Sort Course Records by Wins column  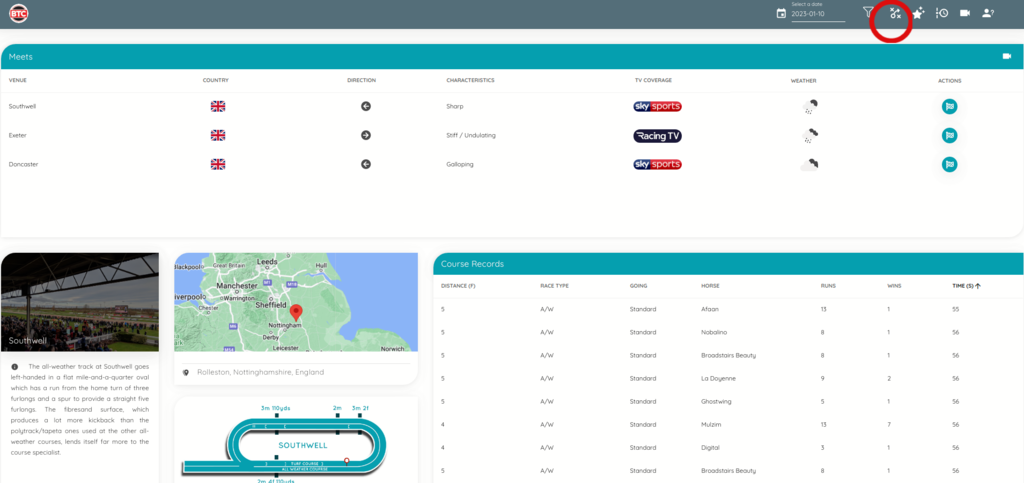[894, 286]
